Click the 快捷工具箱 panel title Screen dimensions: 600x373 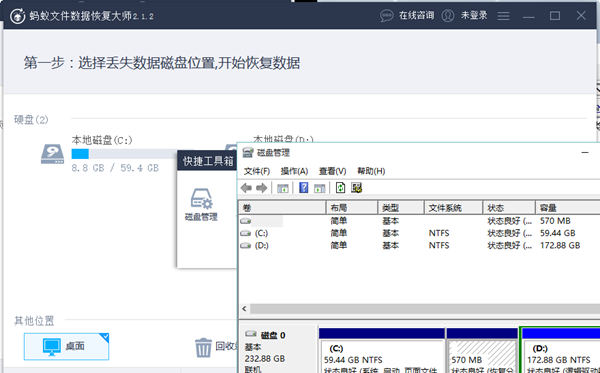tap(208, 161)
